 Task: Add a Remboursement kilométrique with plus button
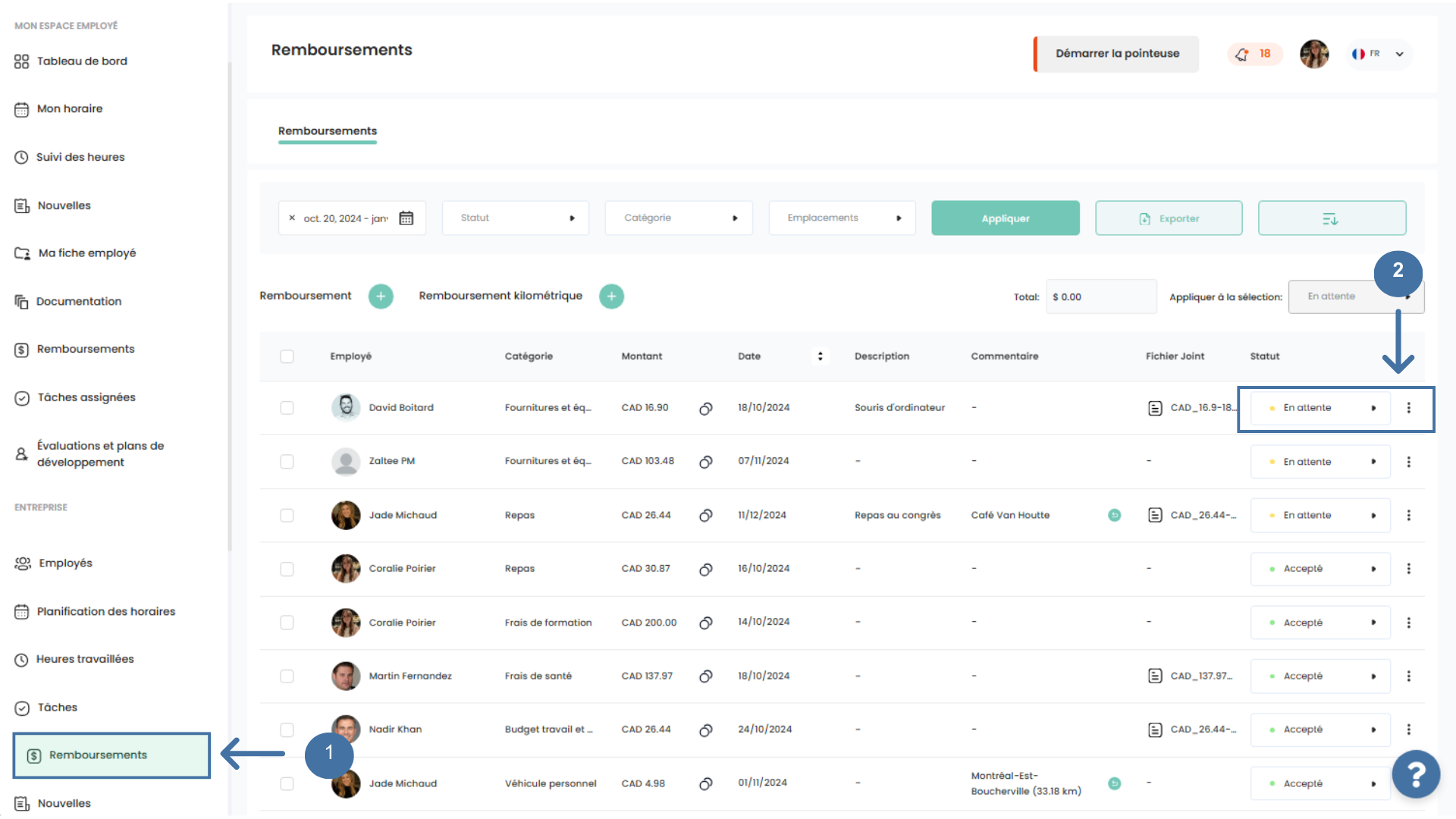tap(611, 296)
